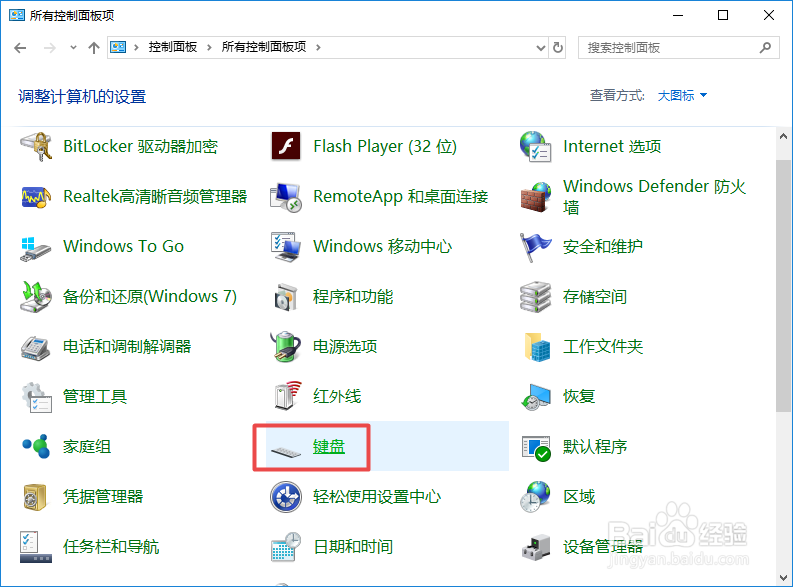The height and width of the screenshot is (587, 793).
Task: Click the 电源选项 link text
Action: (345, 347)
